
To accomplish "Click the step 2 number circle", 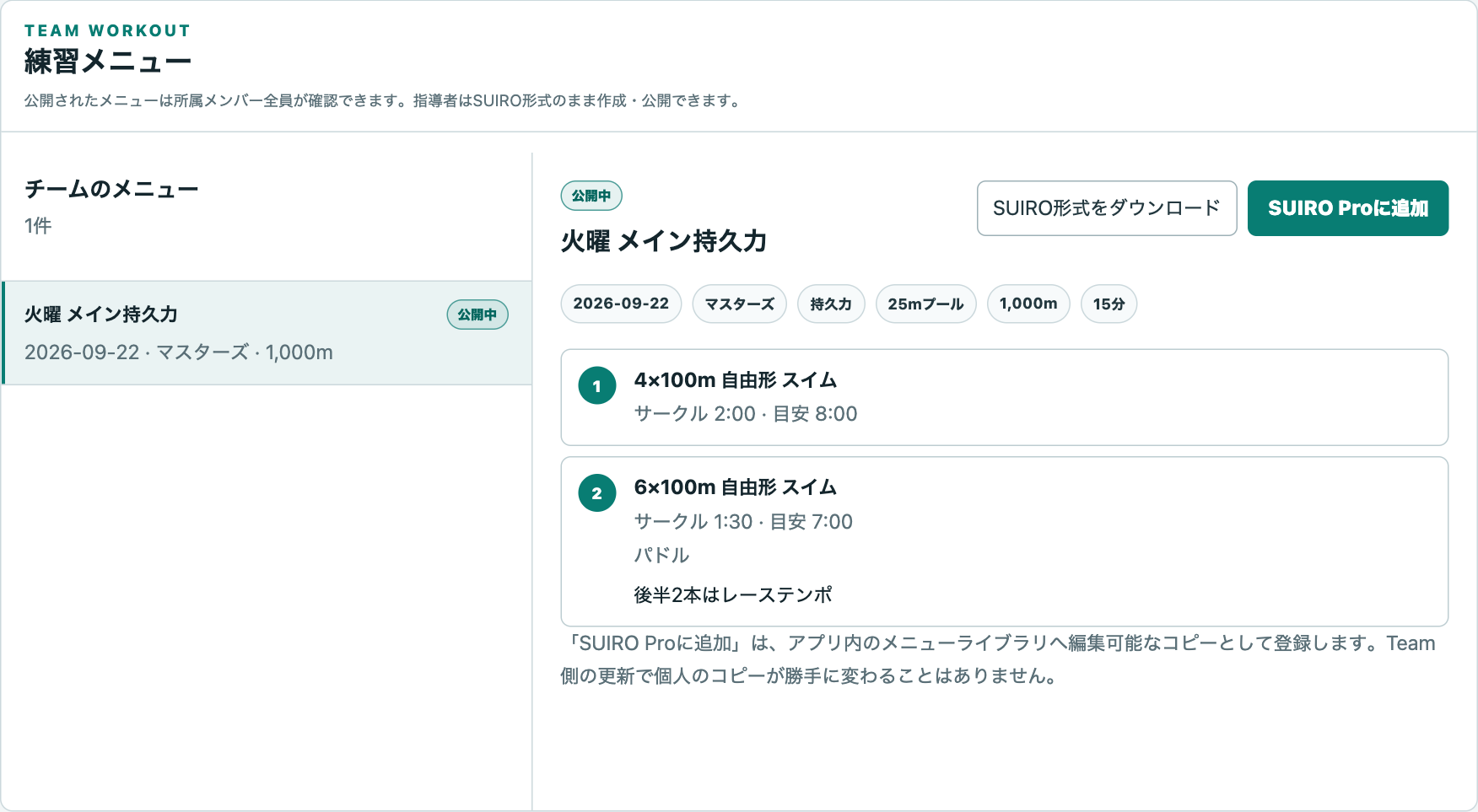I will click(597, 493).
